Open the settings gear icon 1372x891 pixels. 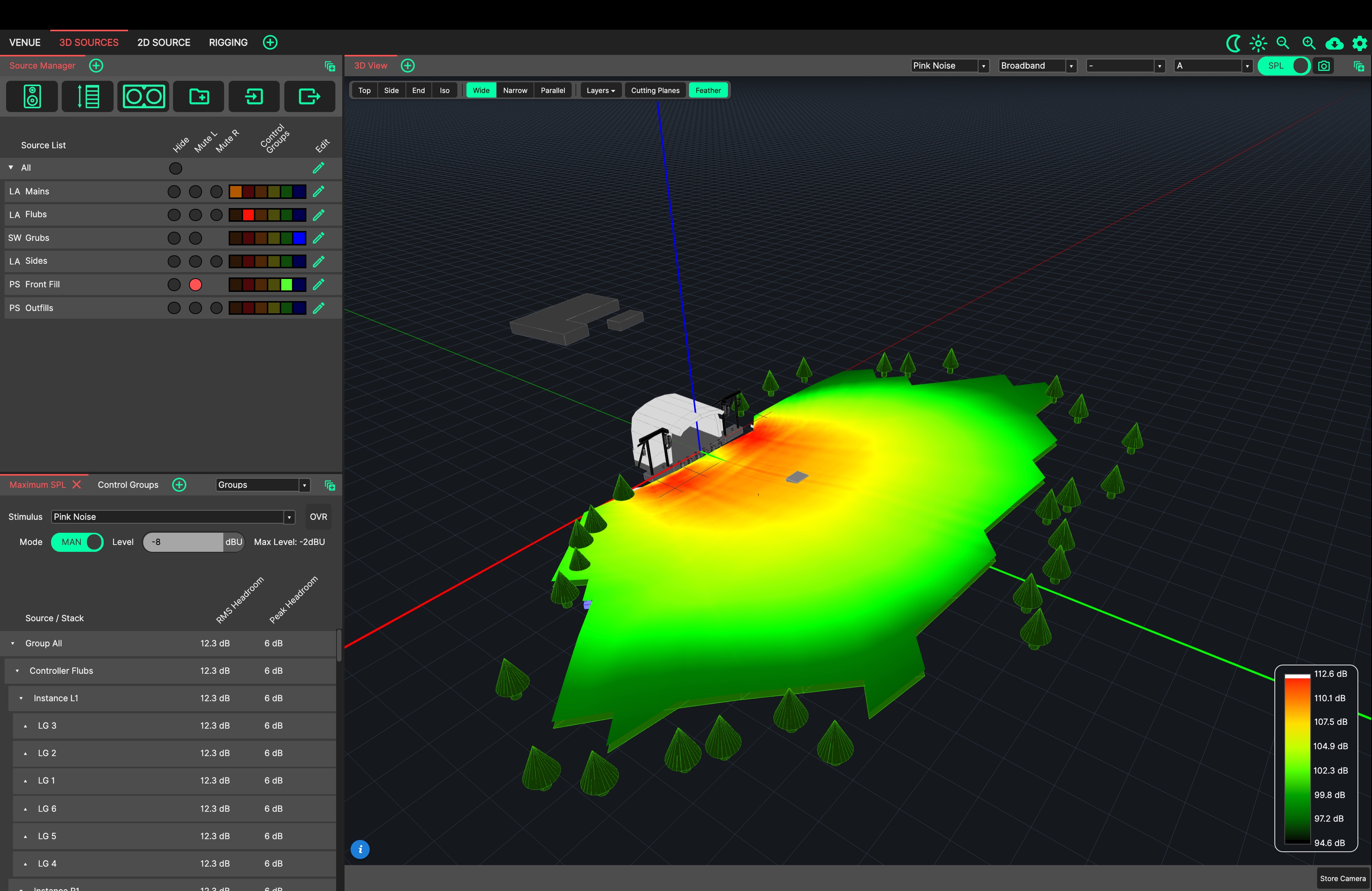(1359, 43)
